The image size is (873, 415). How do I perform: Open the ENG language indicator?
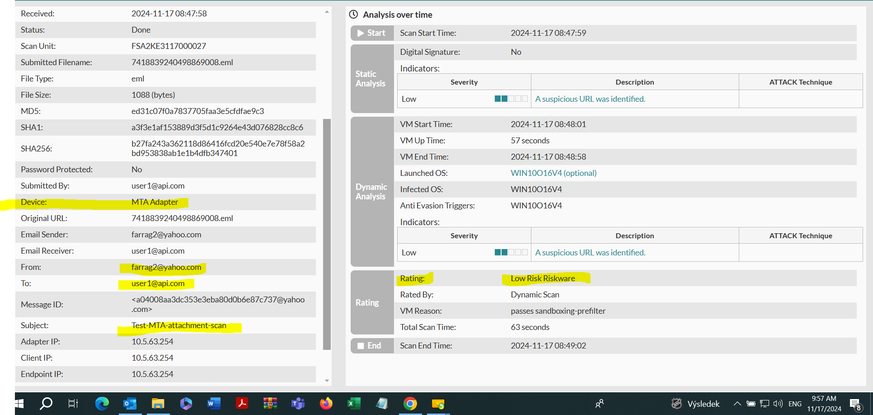(796, 404)
